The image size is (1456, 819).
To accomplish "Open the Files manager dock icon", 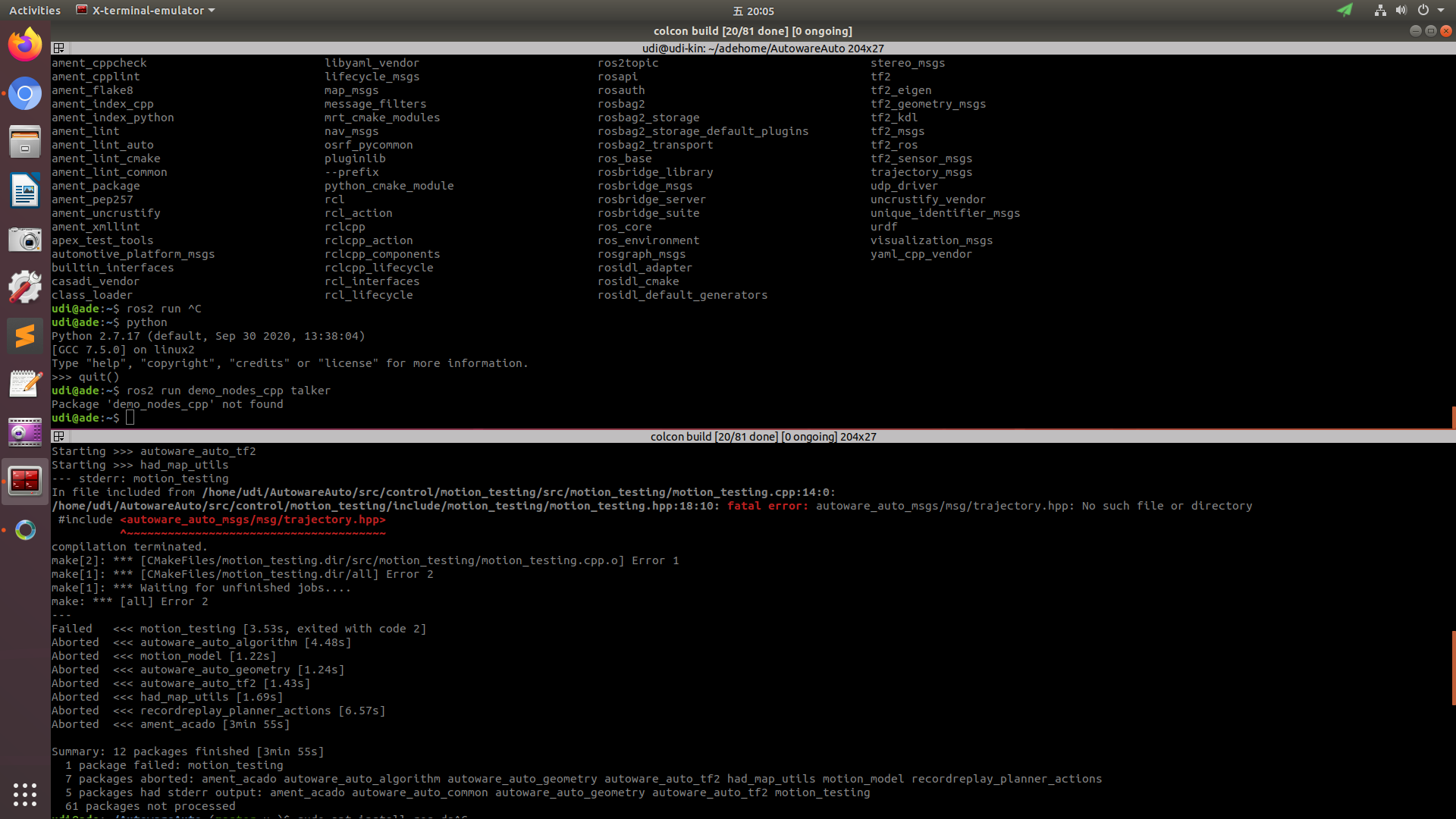I will click(25, 142).
